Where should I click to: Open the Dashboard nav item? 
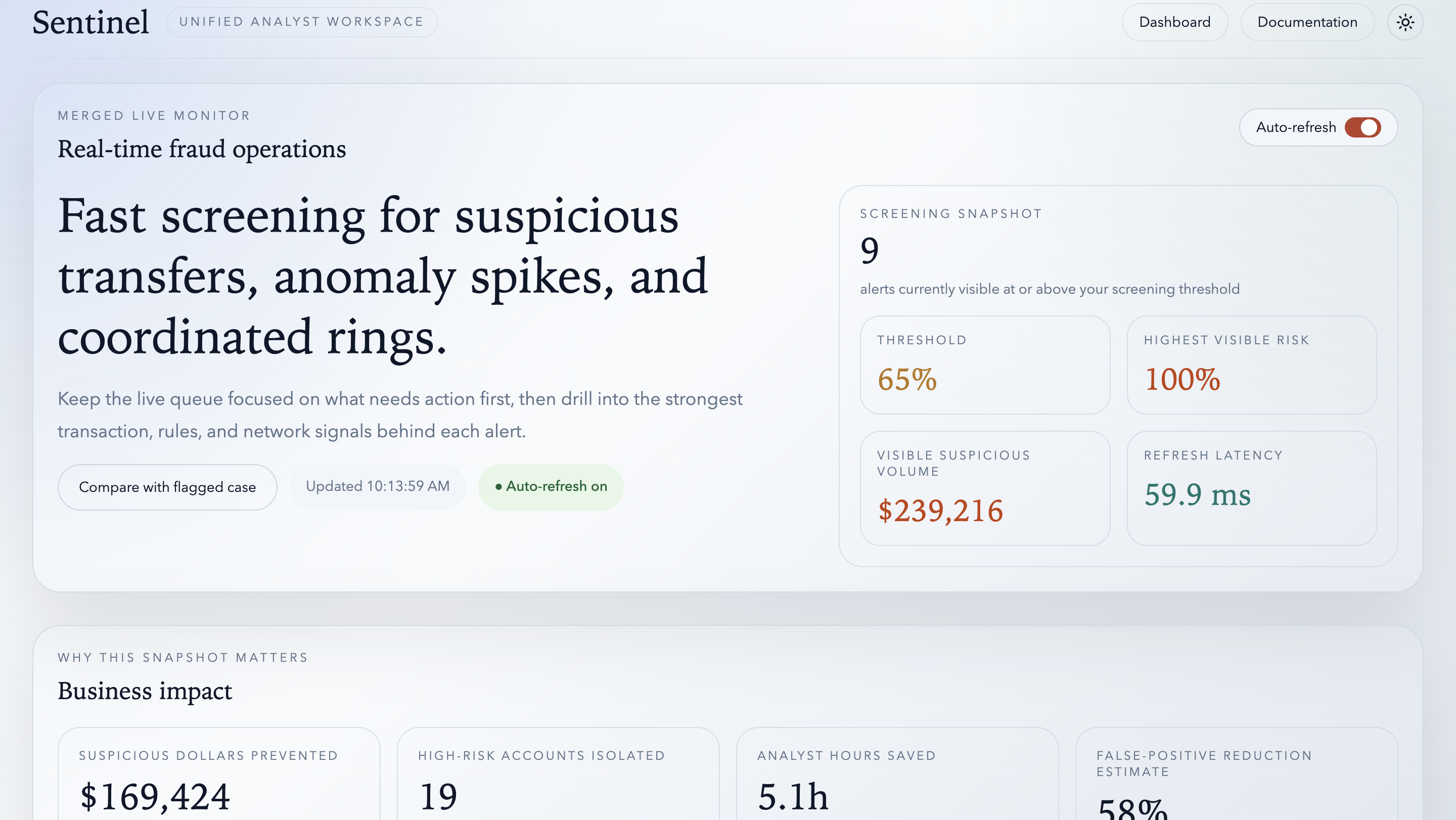point(1174,23)
